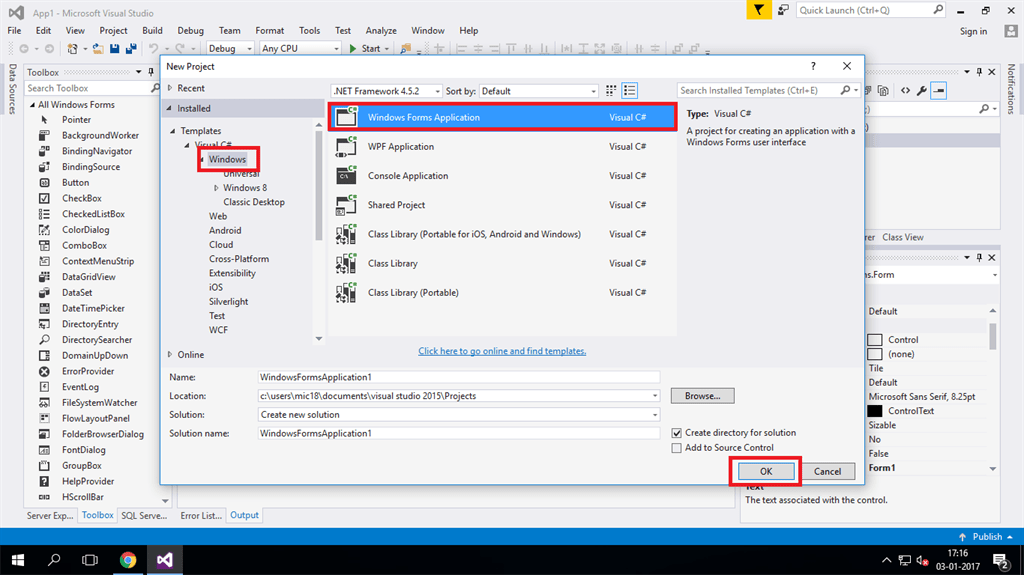Viewport: 1024px width, 575px height.
Task: Click Sign in
Action: 973,31
